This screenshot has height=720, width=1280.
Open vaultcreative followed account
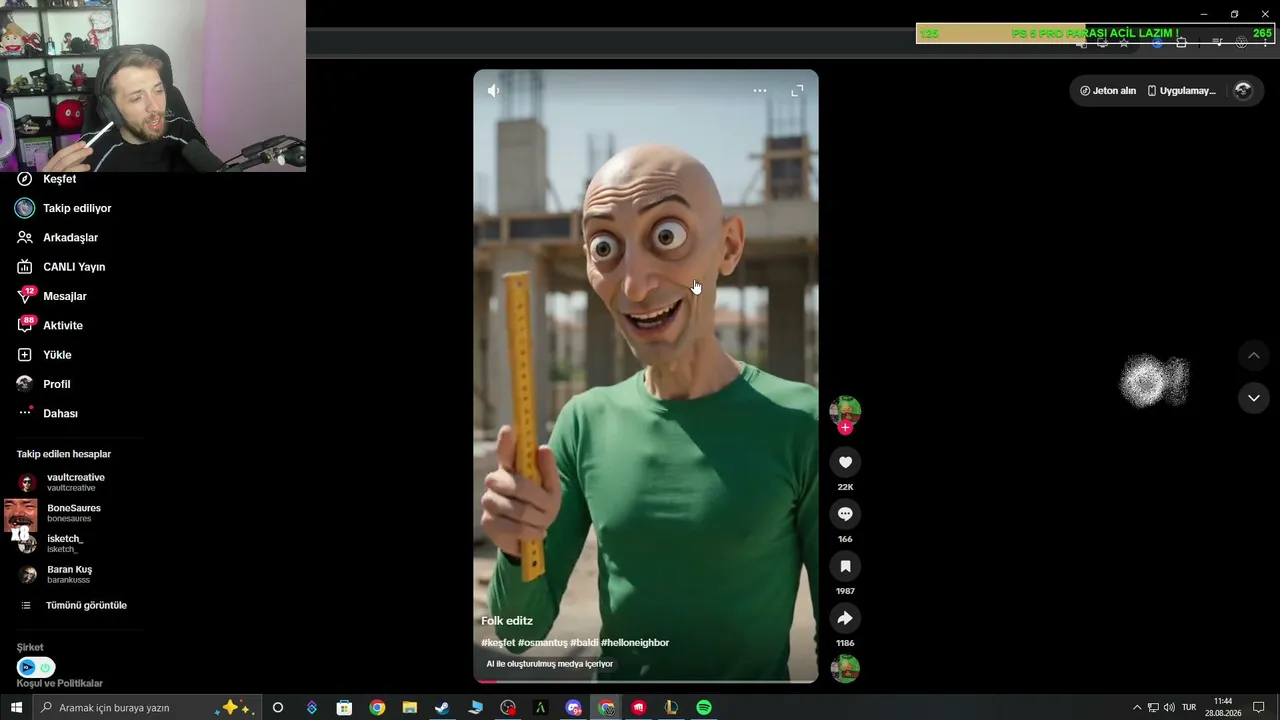coord(62,482)
